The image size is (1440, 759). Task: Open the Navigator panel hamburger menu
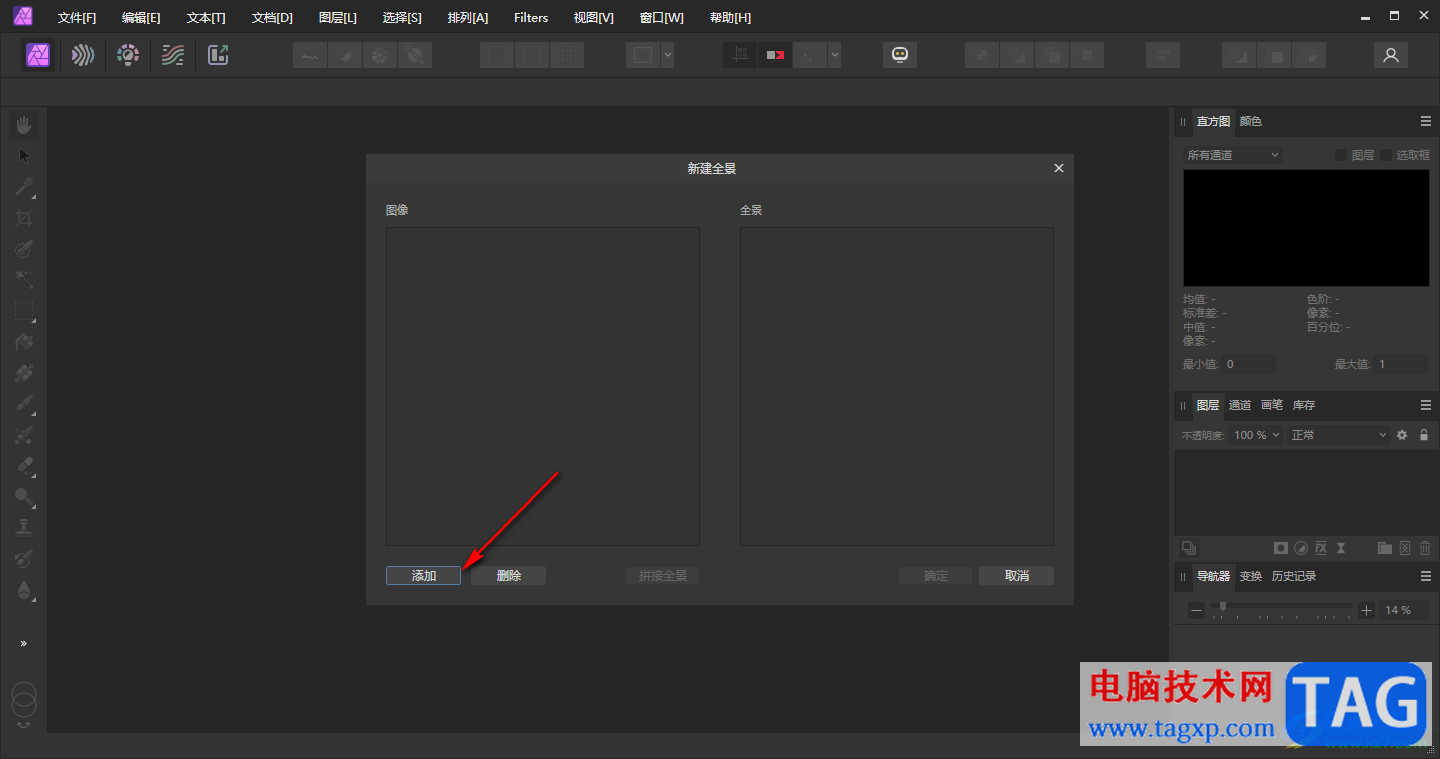[x=1426, y=576]
